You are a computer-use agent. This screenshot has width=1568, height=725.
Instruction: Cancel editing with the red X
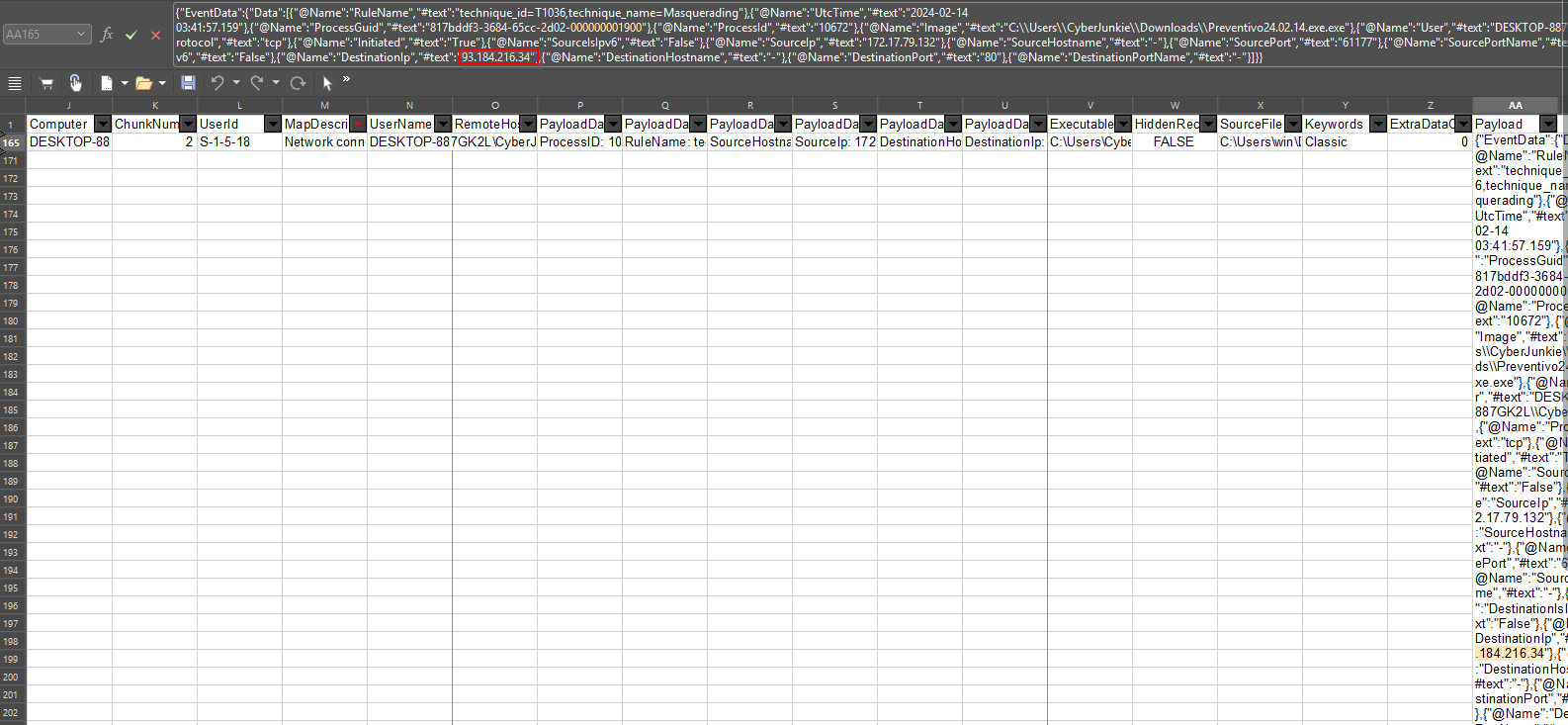155,35
